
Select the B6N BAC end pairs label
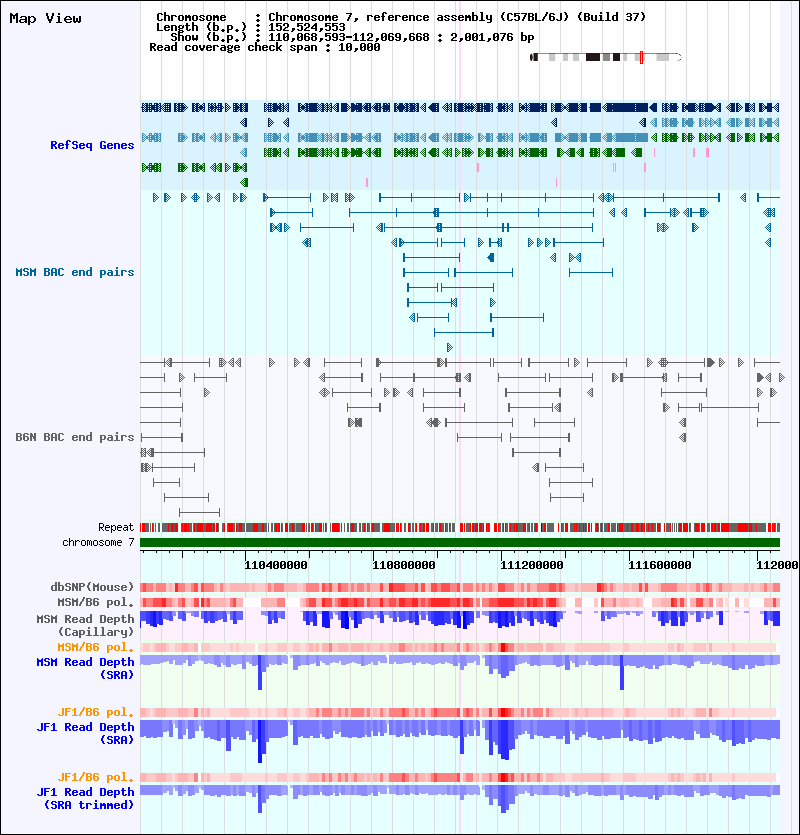tap(75, 437)
